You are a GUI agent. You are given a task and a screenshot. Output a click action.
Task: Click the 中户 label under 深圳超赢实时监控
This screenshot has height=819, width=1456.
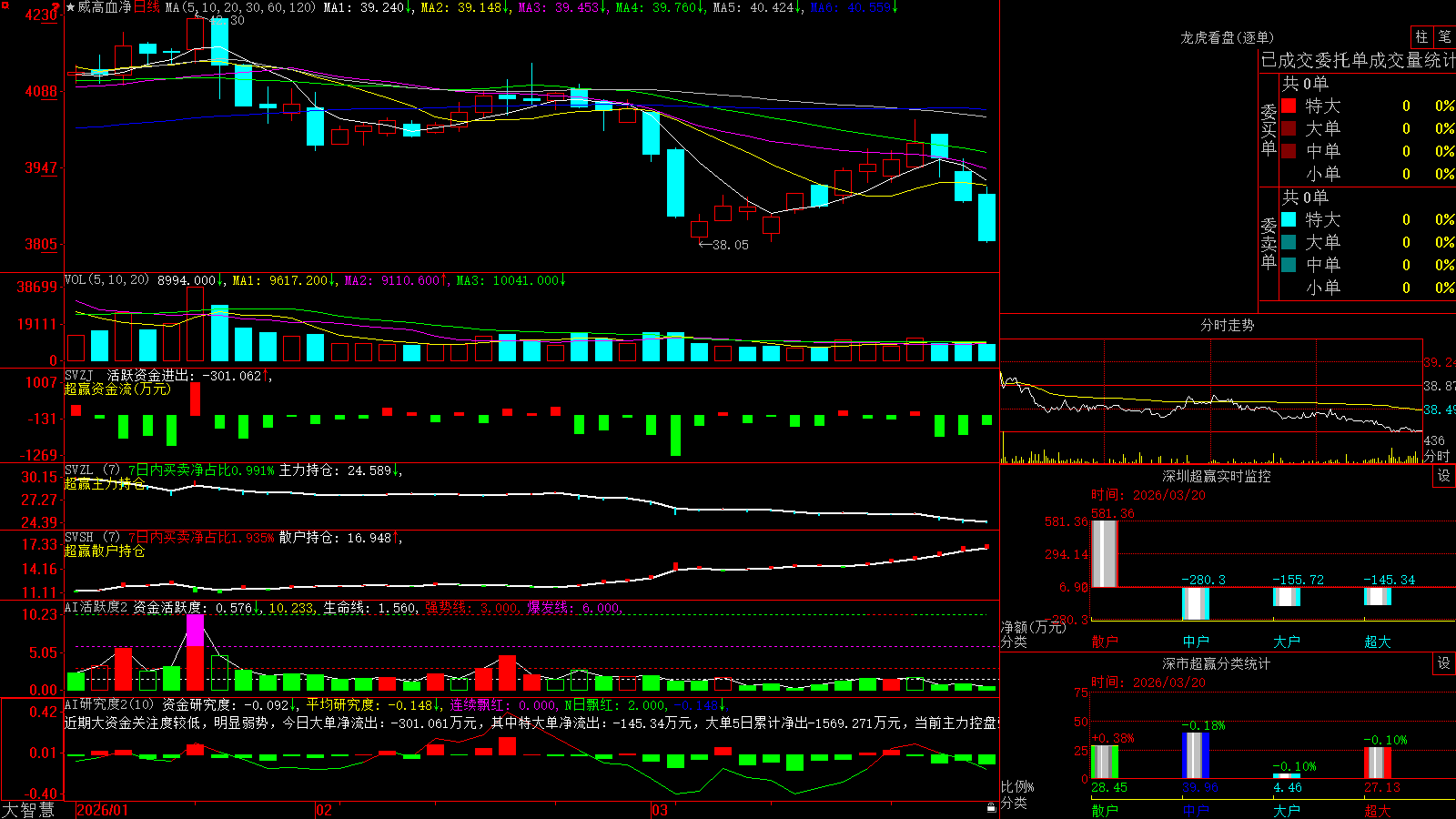click(1196, 642)
